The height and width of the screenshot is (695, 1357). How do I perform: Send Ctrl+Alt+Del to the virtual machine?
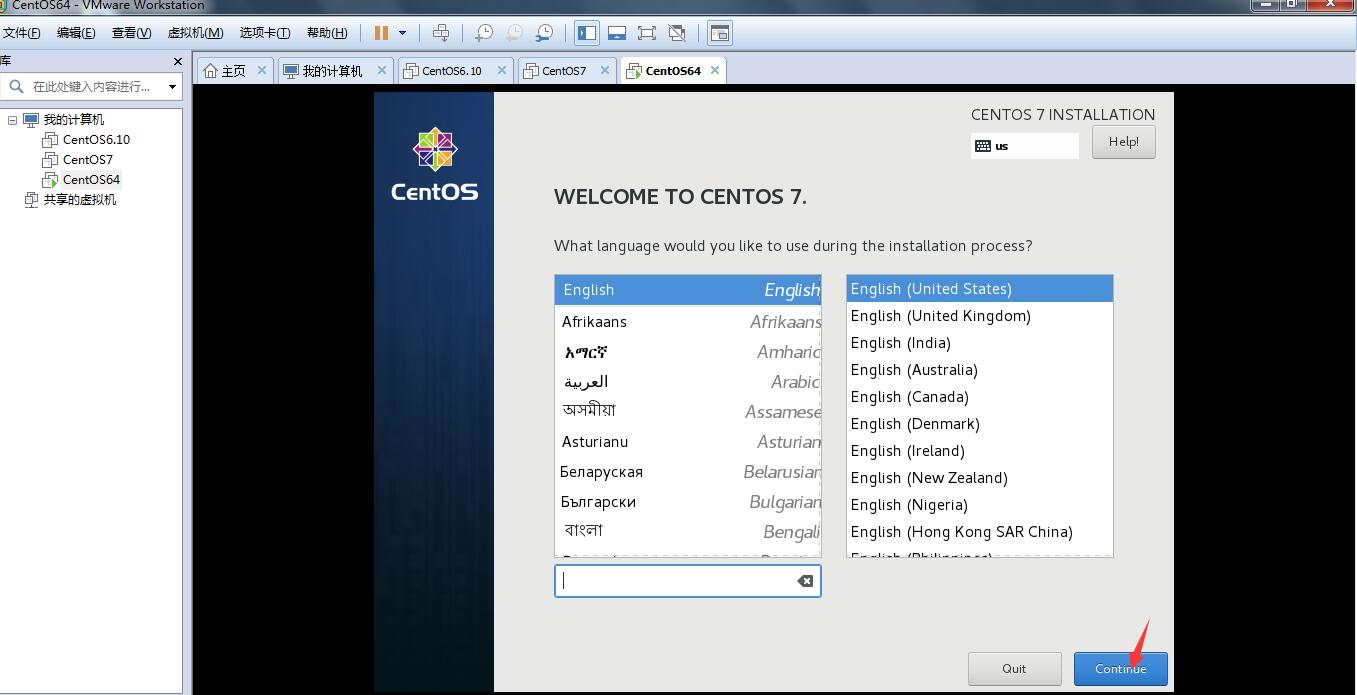click(x=441, y=33)
